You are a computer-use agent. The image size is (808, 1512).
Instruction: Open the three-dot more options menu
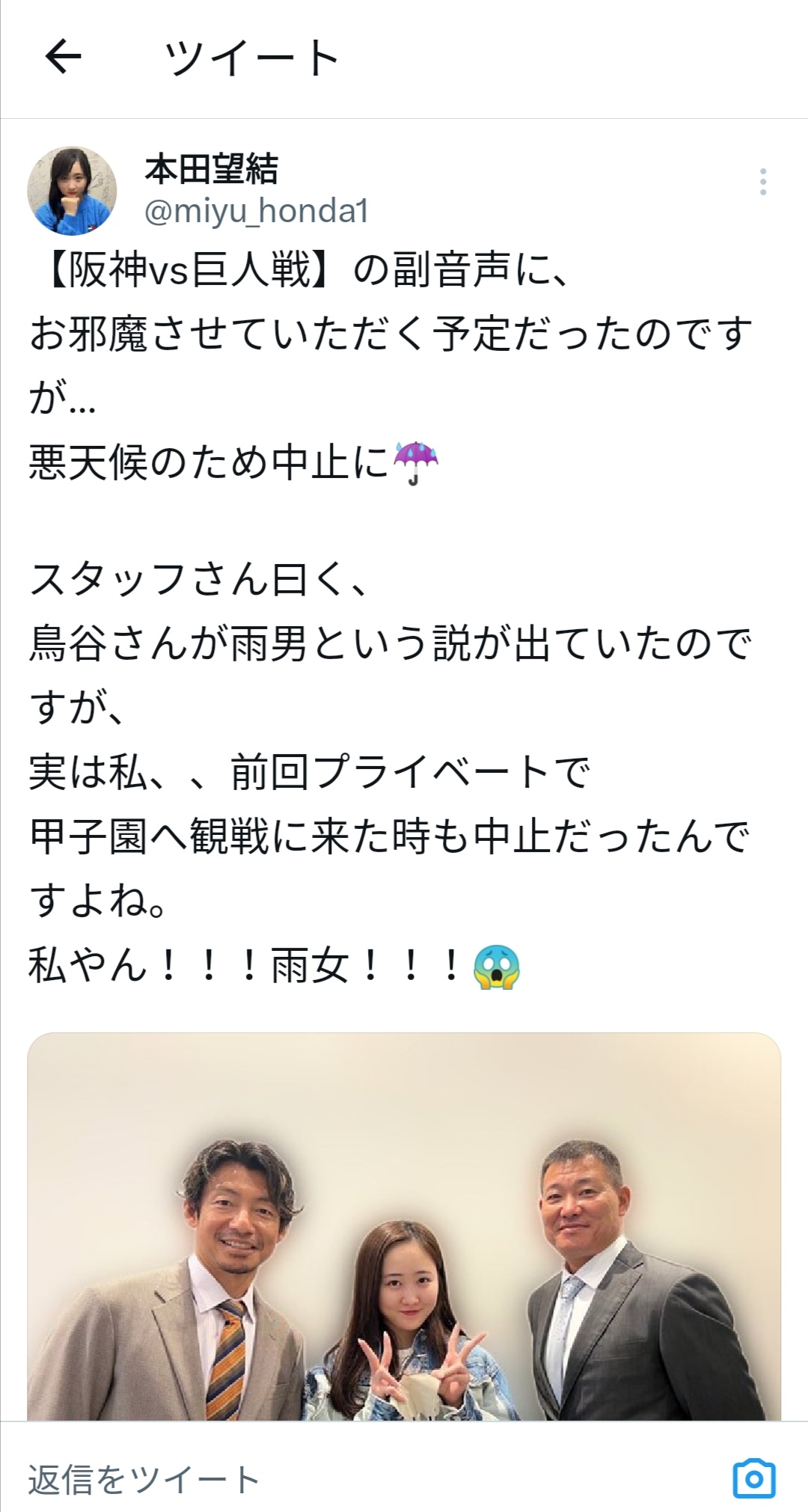pos(762,182)
